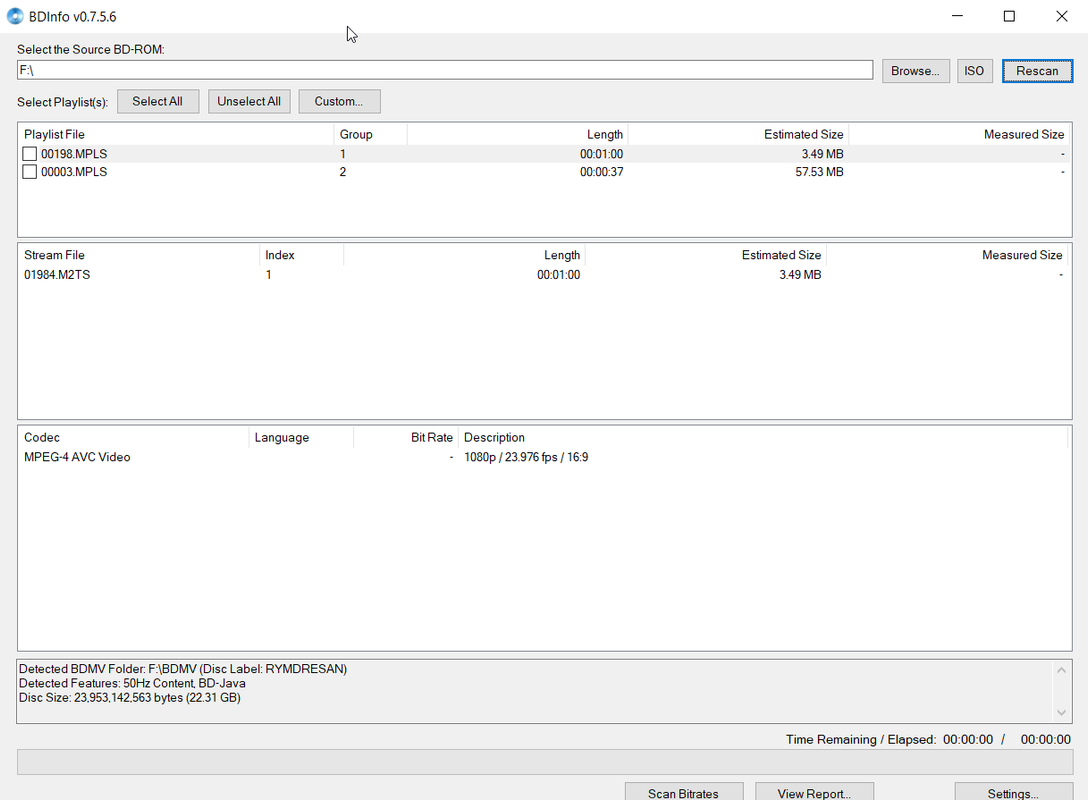The width and height of the screenshot is (1088, 800).
Task: Click the scan progress bar
Action: pos(545,762)
